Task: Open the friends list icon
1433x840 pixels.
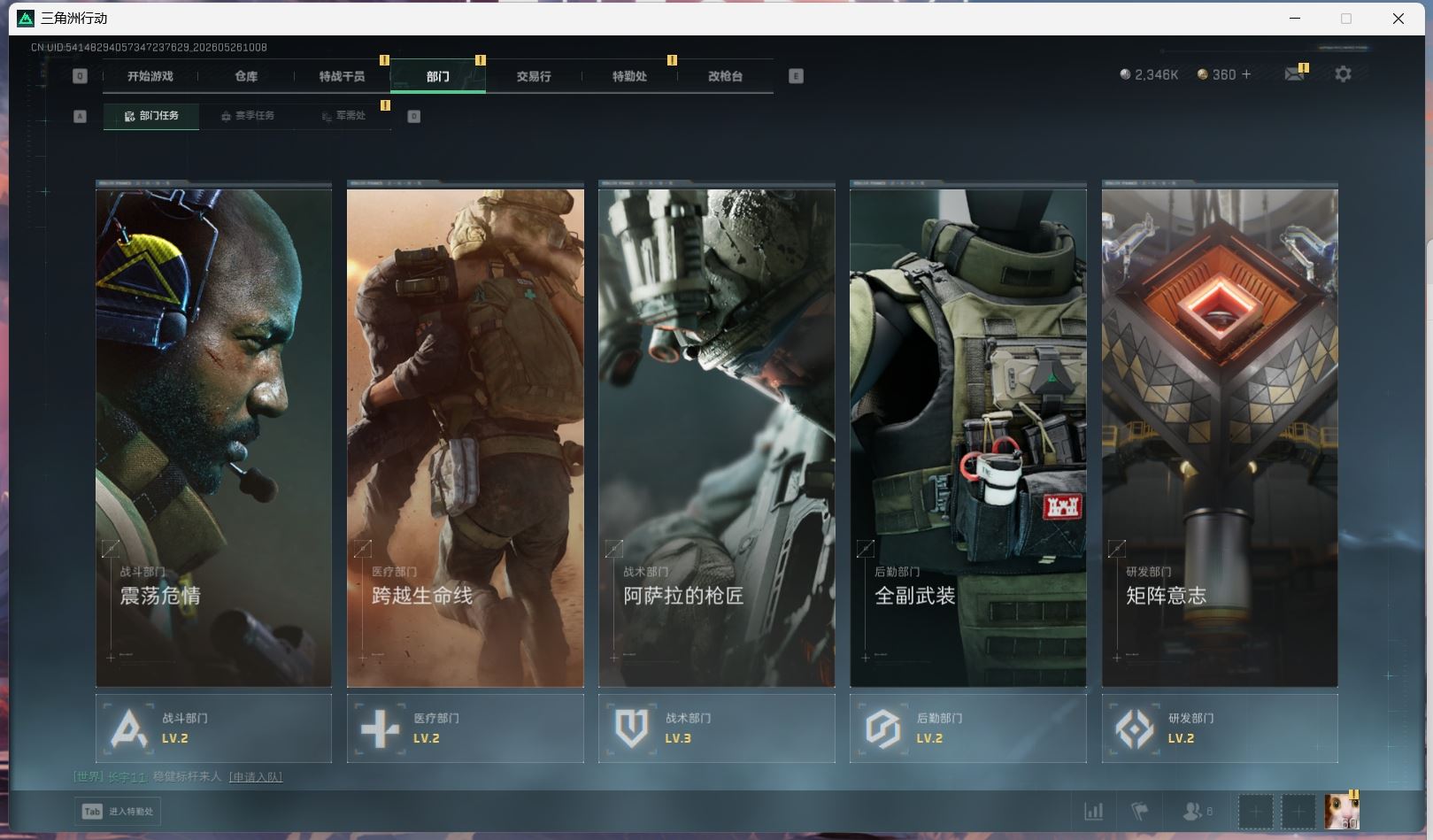Action: click(x=1198, y=811)
